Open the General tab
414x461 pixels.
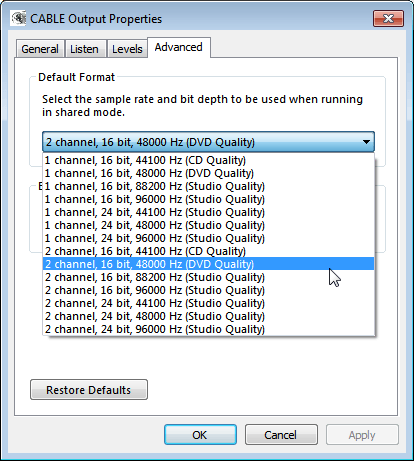[40, 49]
